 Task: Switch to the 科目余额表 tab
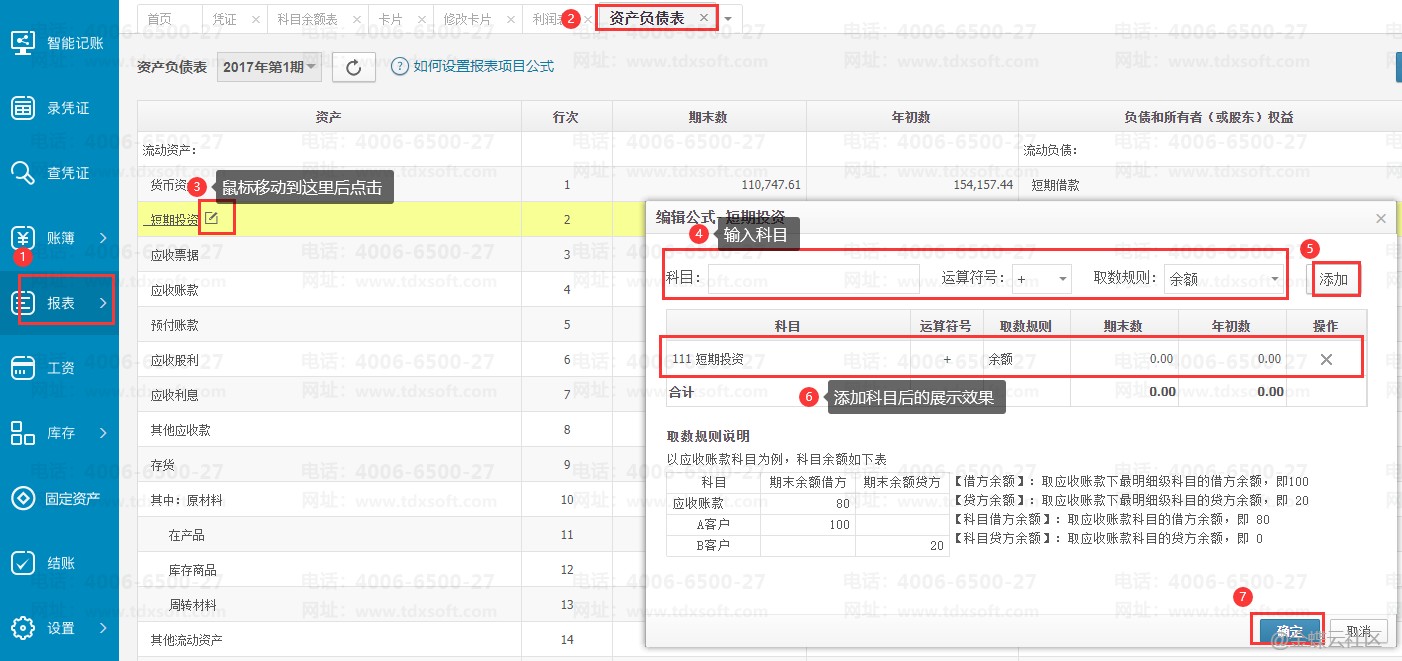307,19
